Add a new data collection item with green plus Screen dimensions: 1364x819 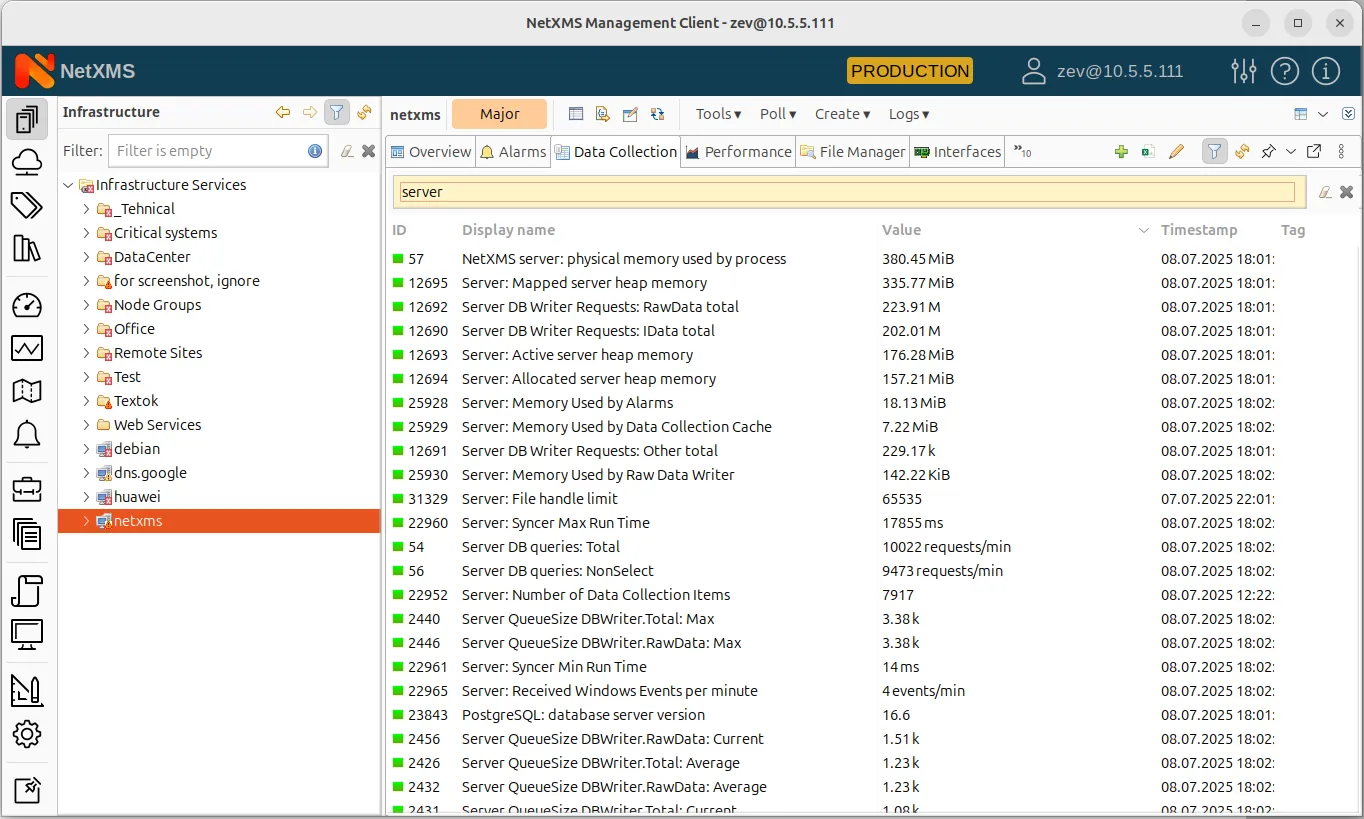click(1120, 151)
